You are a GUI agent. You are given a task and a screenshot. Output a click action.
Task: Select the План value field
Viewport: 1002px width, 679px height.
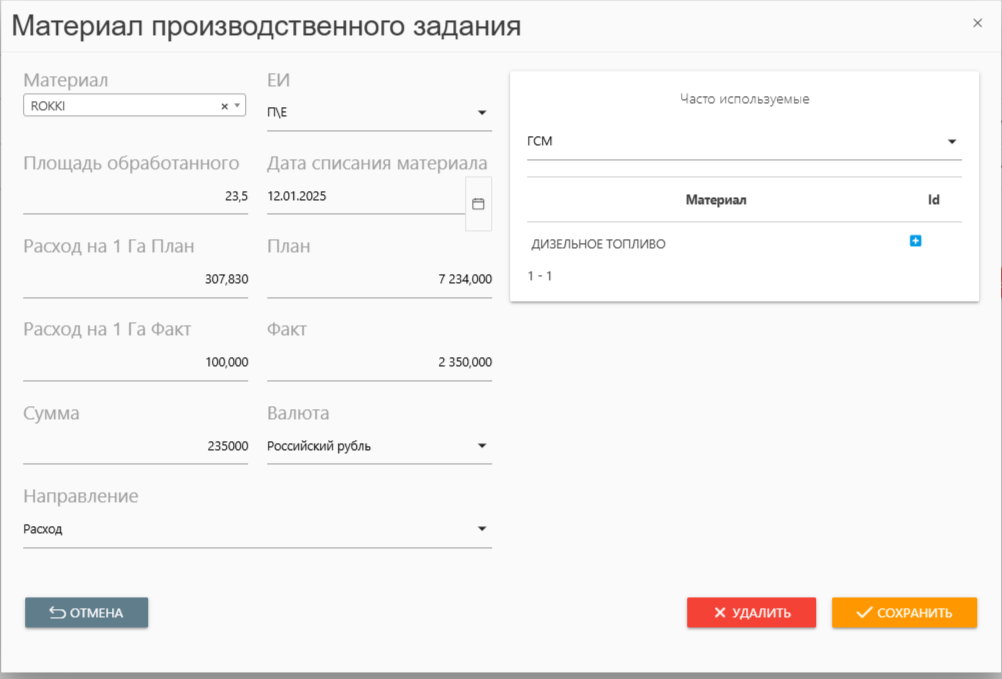pos(379,280)
